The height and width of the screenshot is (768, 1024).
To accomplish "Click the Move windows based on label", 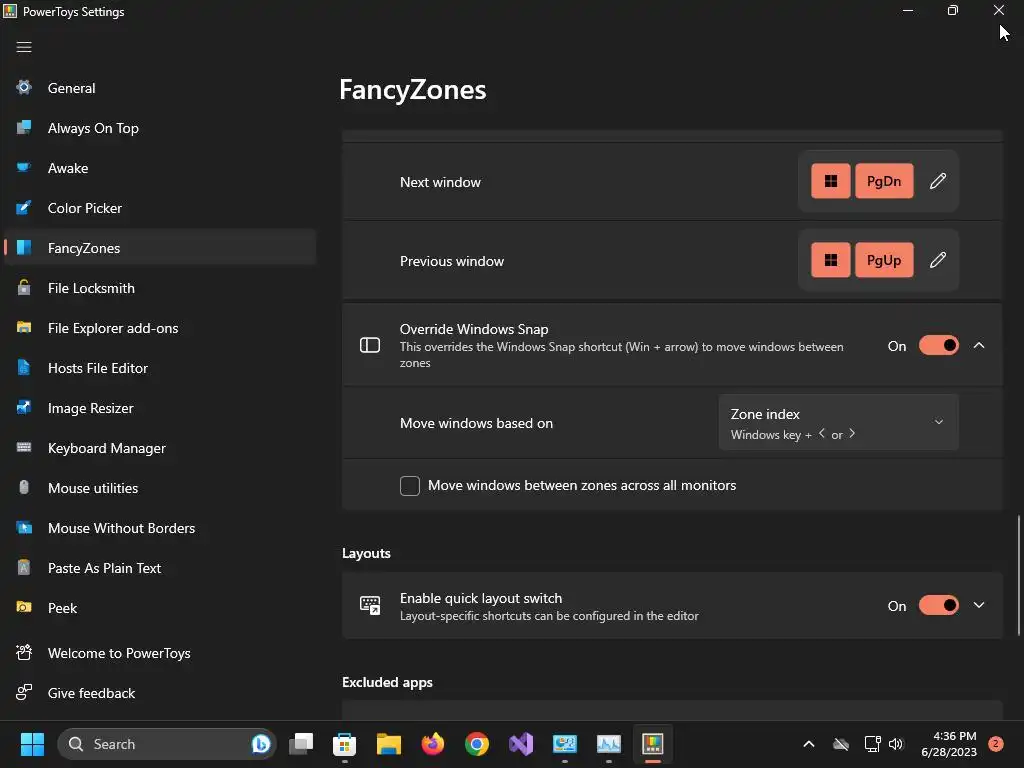I will point(477,423).
